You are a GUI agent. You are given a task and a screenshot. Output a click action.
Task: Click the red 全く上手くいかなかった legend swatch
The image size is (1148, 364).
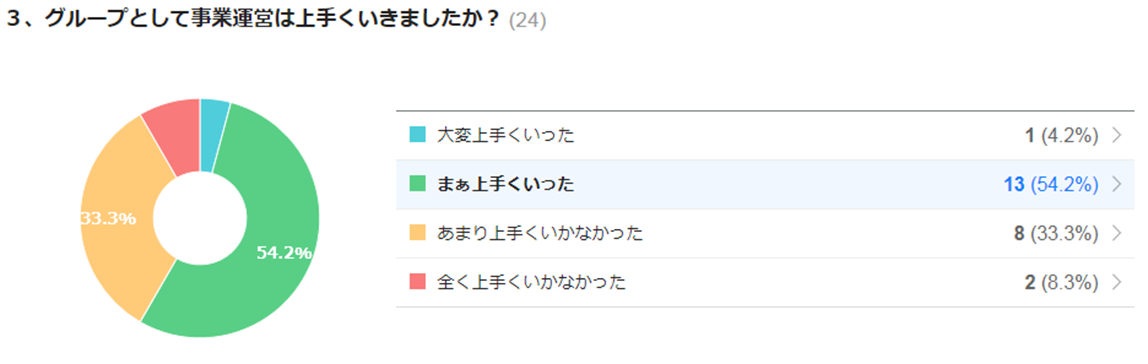(417, 282)
